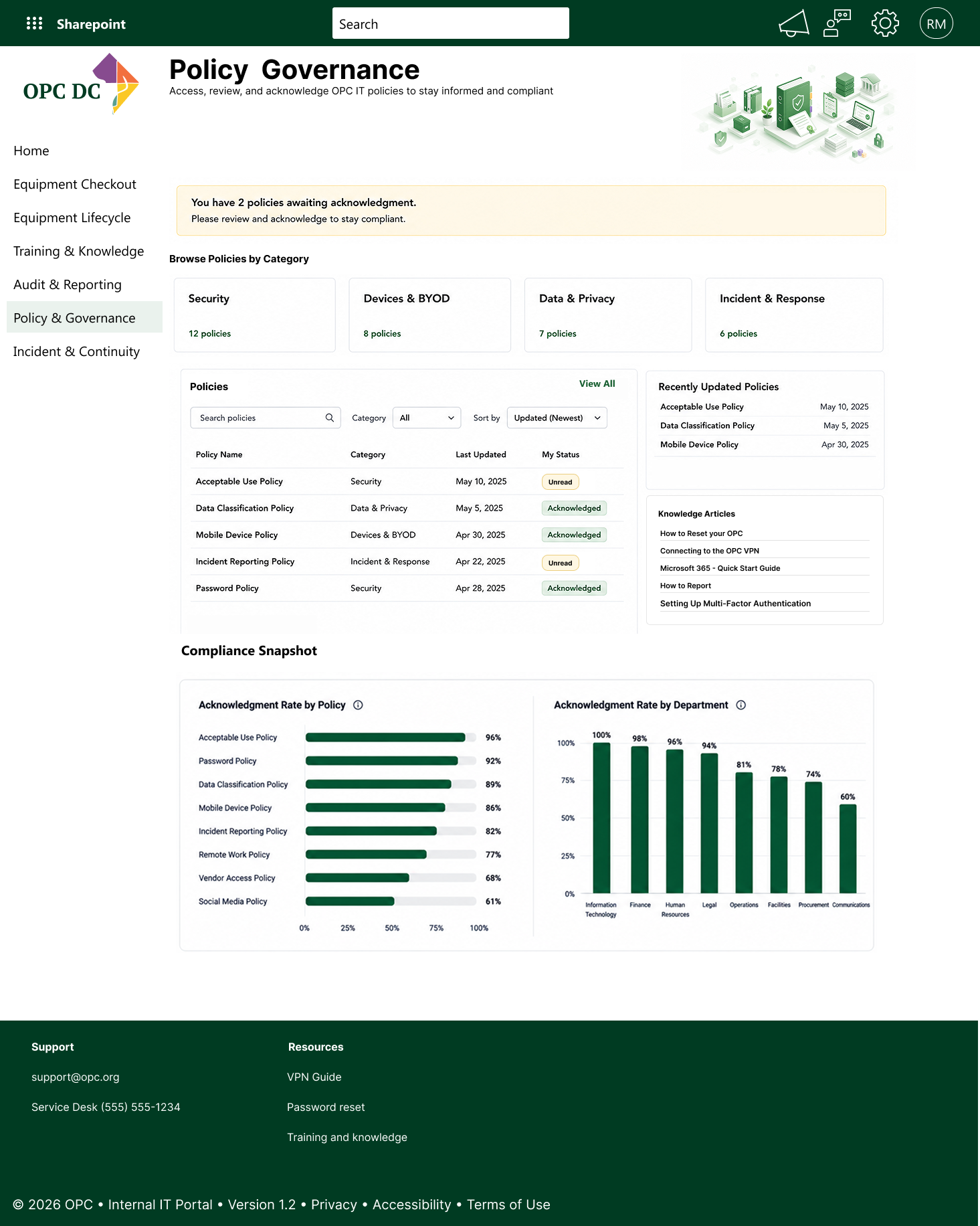Click the Acceptable Use Policy 96% progress bar
Image resolution: width=980 pixels, height=1226 pixels.
(391, 737)
